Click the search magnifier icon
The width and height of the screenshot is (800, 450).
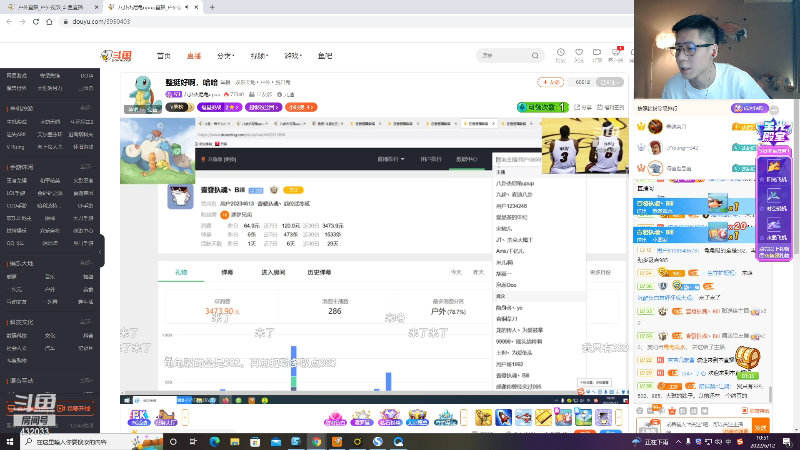[x=535, y=55]
